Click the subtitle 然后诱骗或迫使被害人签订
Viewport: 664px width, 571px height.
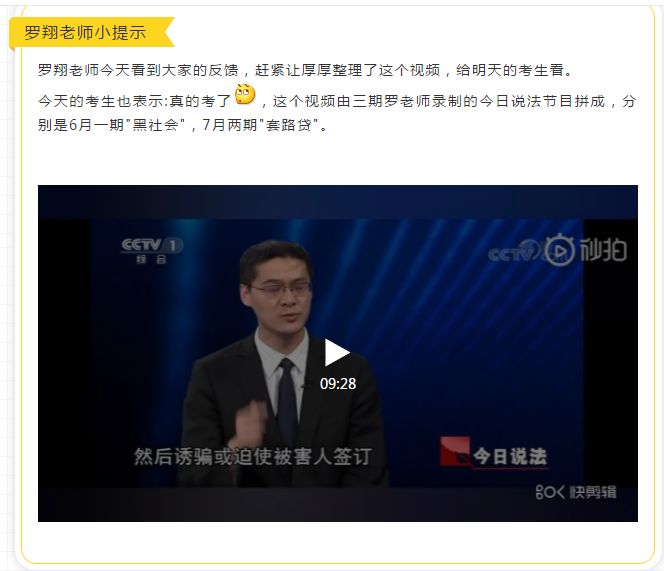point(253,457)
